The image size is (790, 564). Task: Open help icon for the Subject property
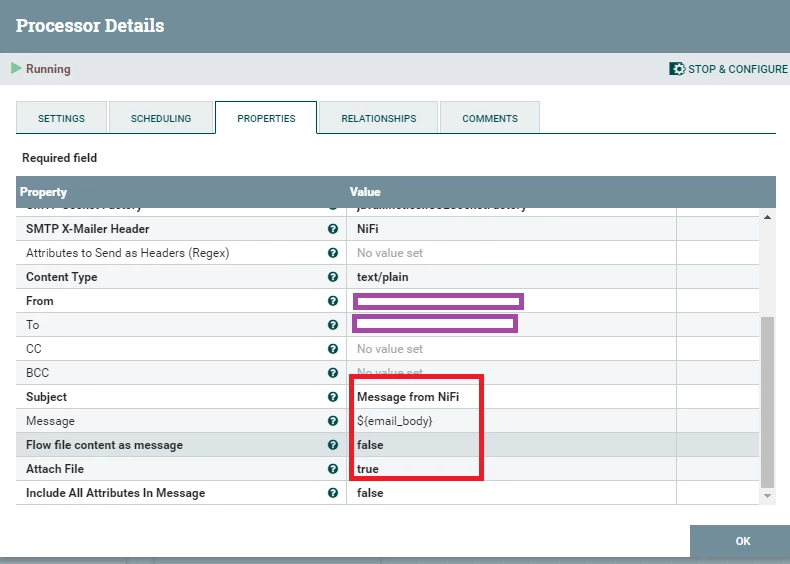click(x=333, y=397)
